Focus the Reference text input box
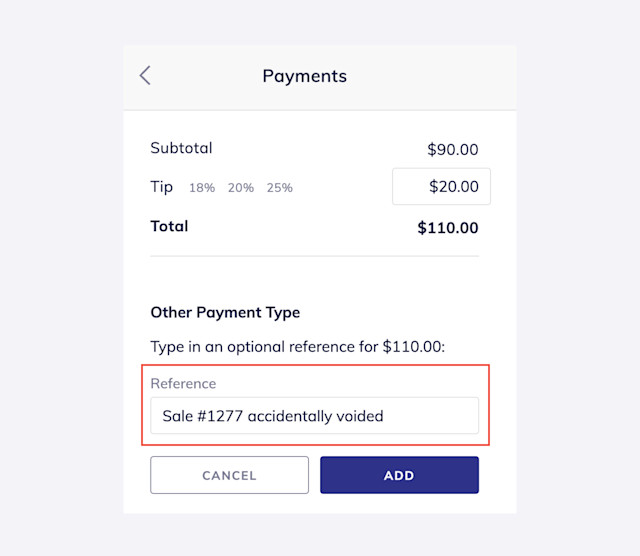The height and width of the screenshot is (556, 640). (314, 416)
